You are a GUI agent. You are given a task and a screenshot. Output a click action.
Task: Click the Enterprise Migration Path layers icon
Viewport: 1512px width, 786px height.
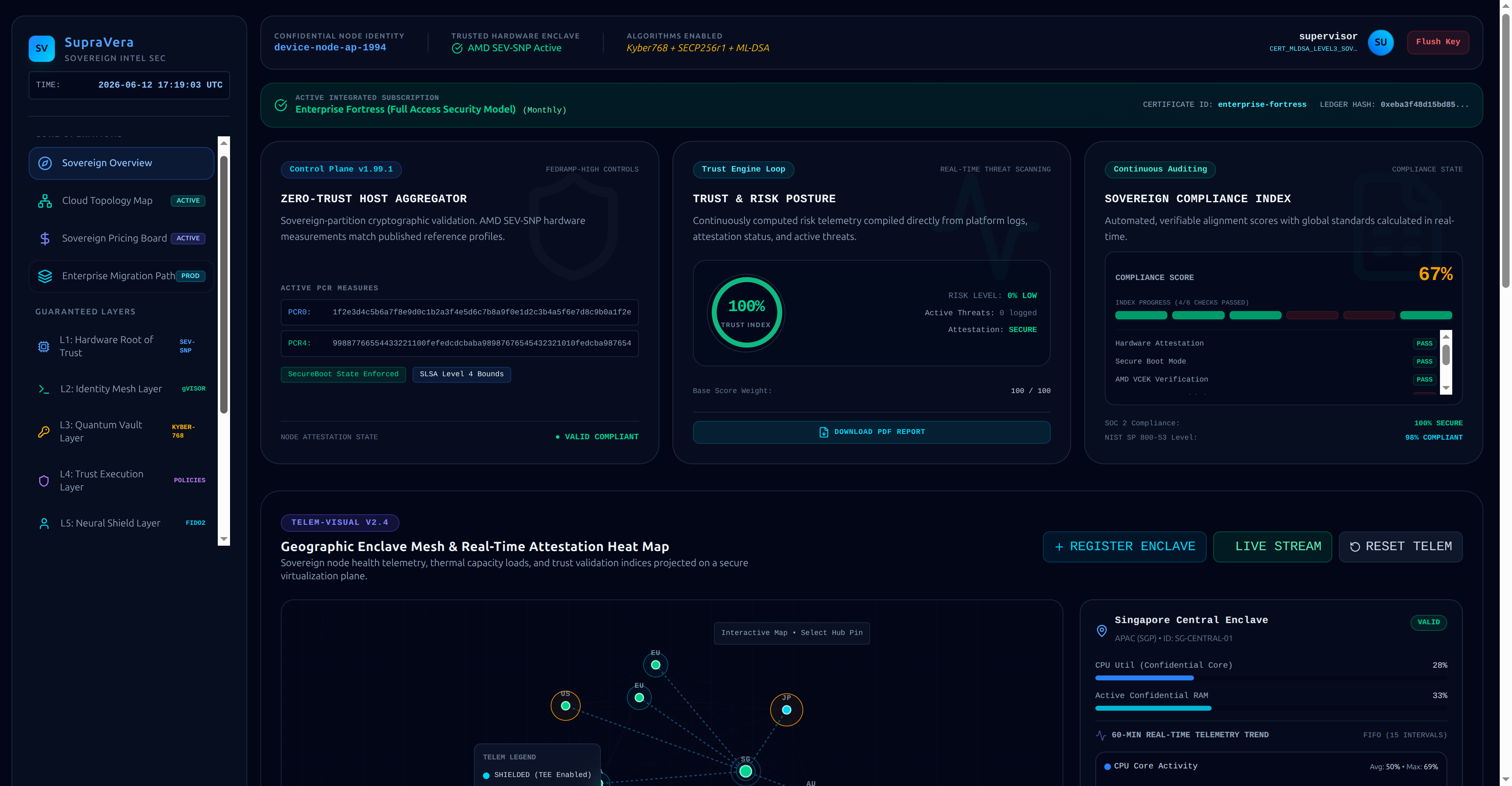[45, 276]
